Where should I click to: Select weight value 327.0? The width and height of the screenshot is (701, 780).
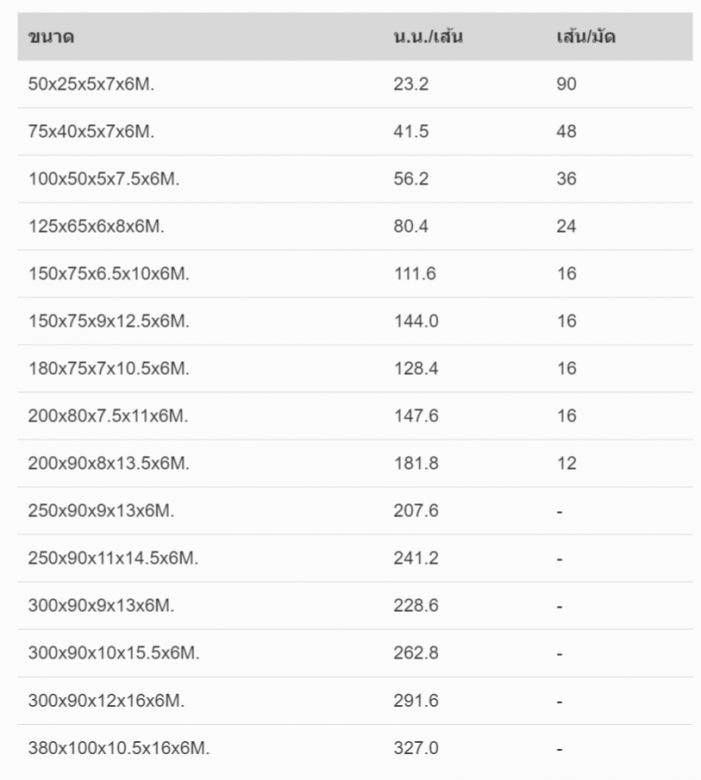[x=416, y=748]
